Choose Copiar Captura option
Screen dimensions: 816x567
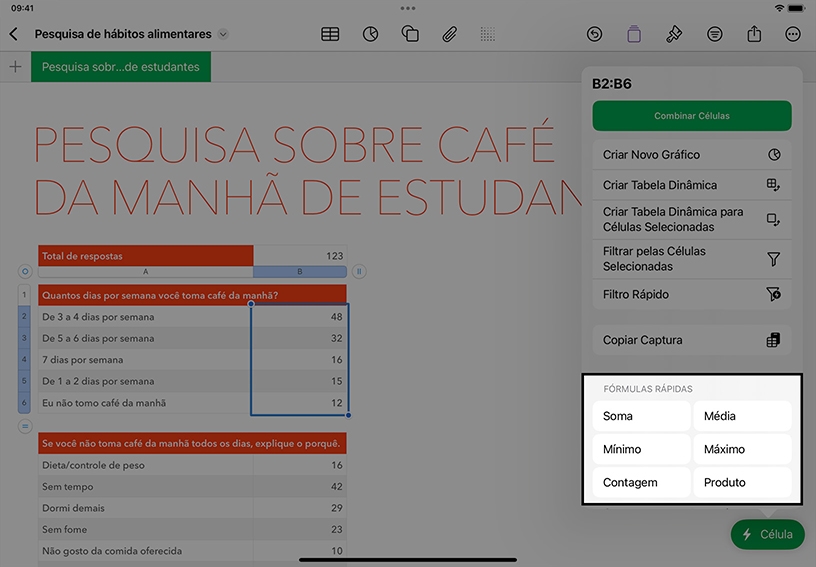(692, 340)
